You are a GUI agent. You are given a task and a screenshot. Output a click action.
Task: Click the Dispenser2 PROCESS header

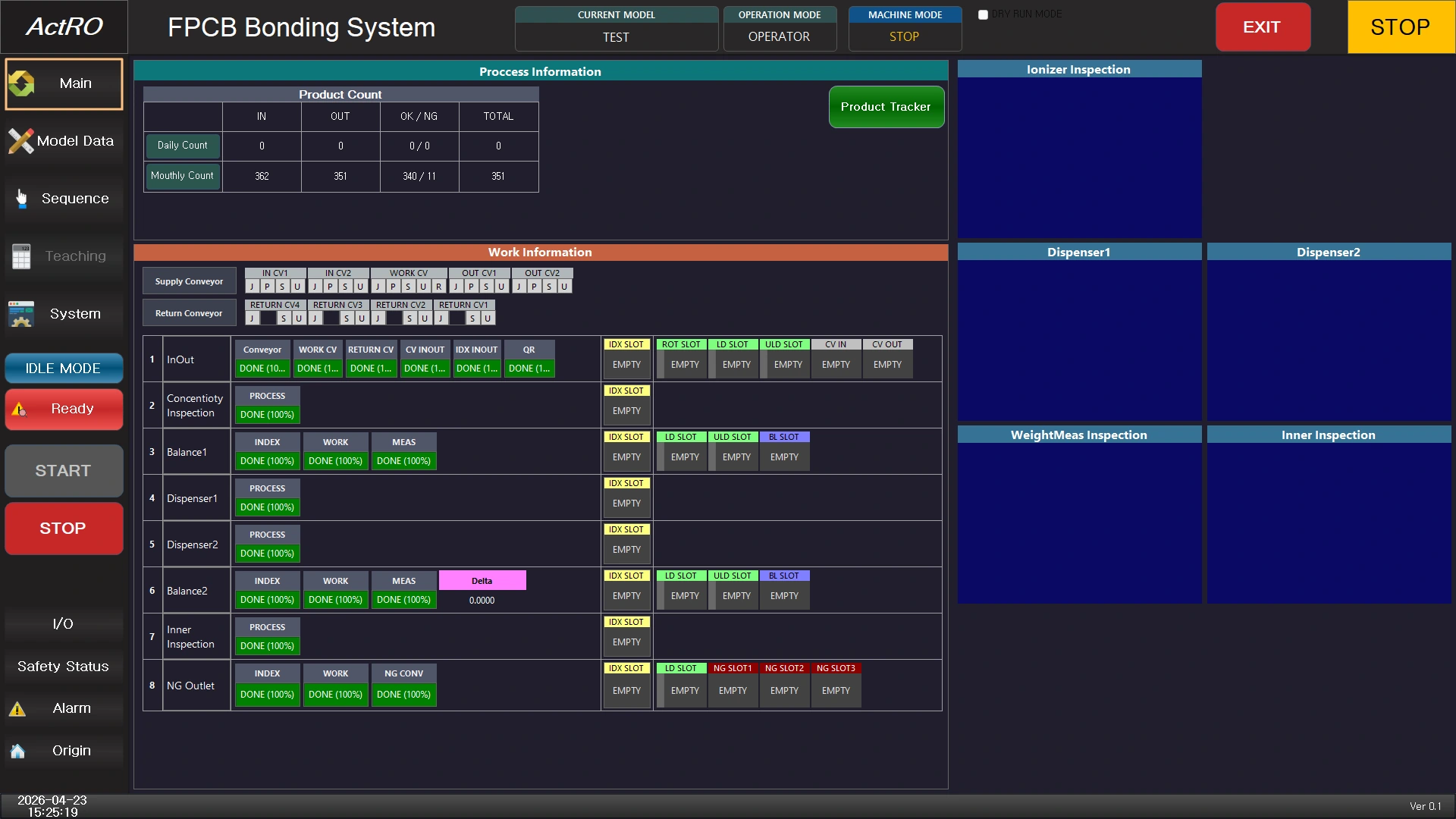tap(268, 535)
